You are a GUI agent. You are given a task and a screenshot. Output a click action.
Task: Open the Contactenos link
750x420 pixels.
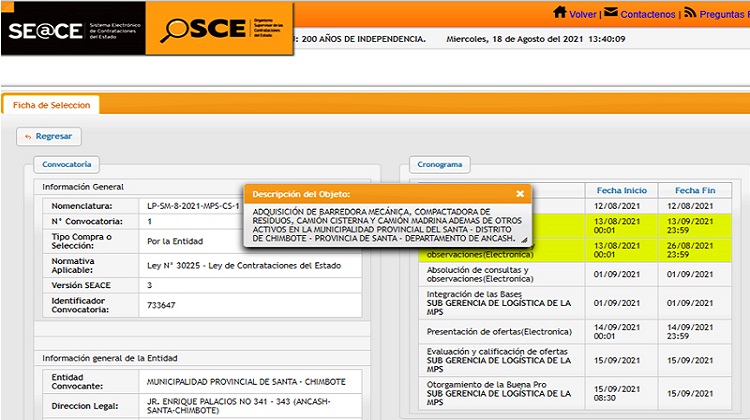tap(648, 14)
